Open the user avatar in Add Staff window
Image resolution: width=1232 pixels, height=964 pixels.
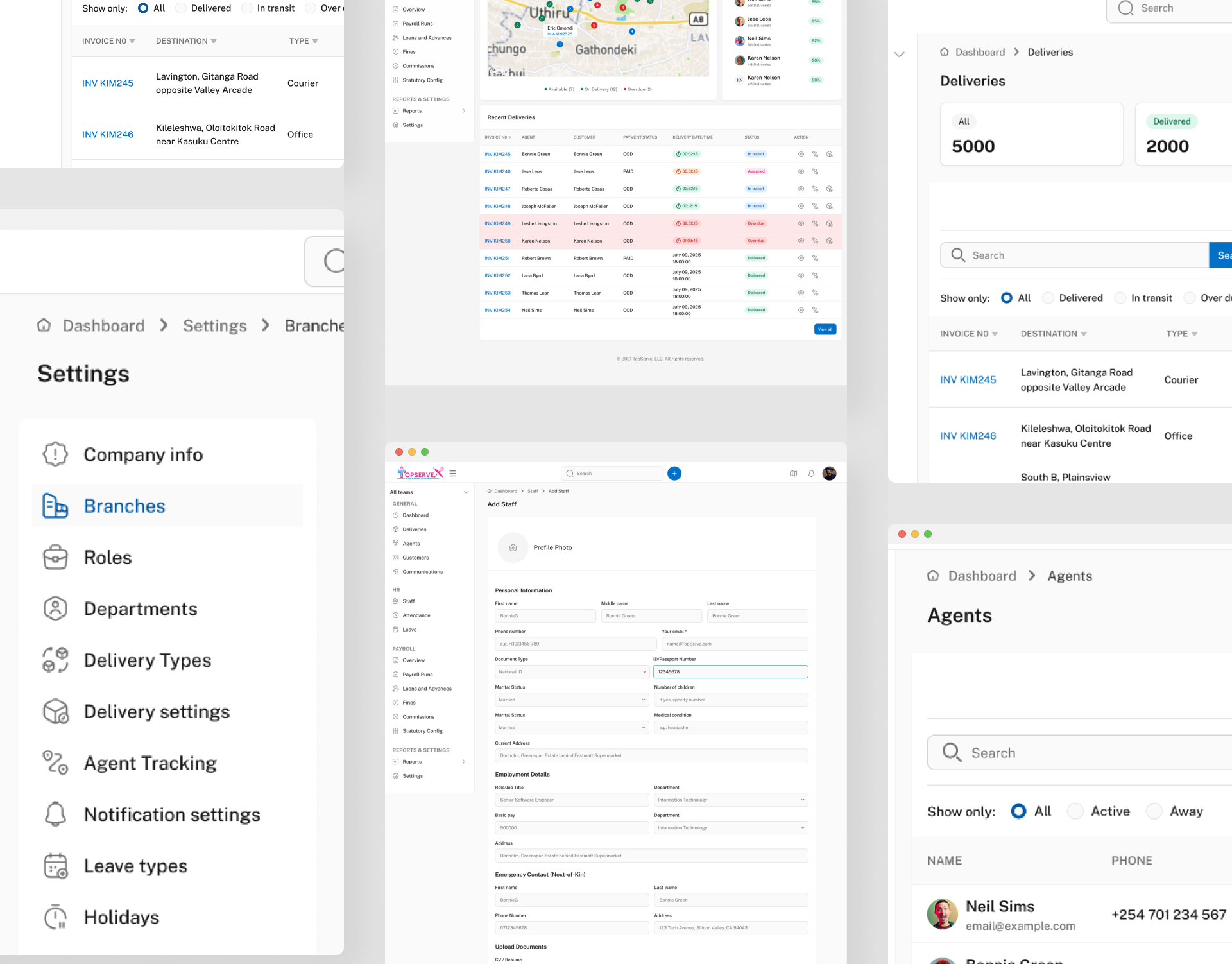[x=830, y=474]
